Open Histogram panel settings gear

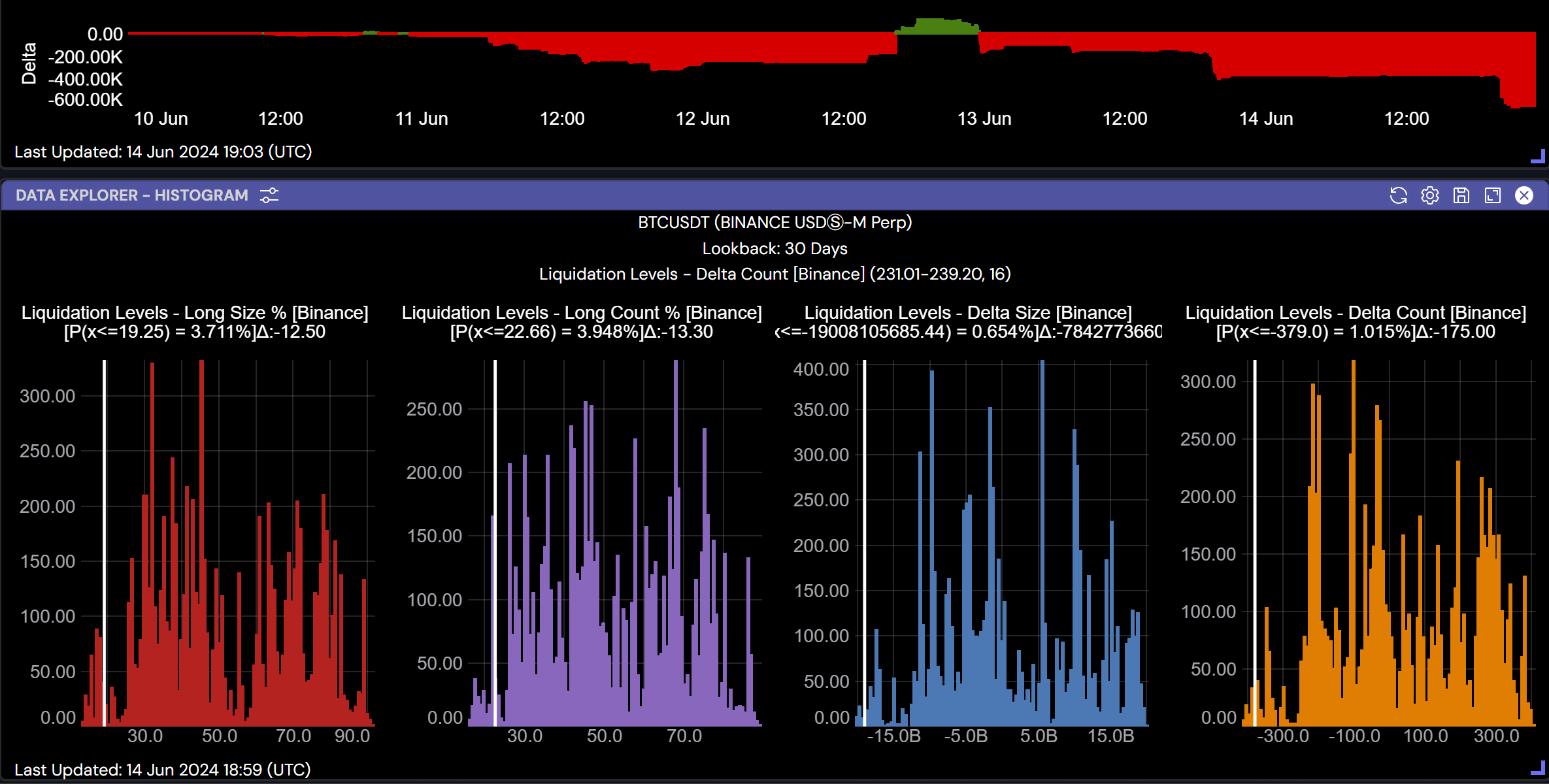point(1429,195)
